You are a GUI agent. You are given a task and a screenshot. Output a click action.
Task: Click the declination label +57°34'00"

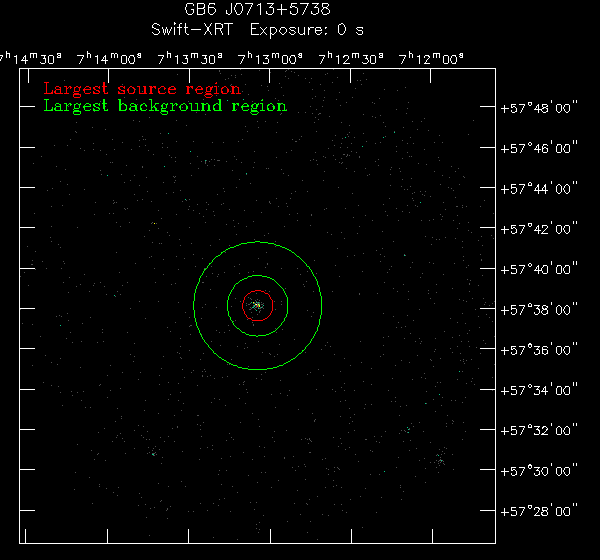pos(539,390)
